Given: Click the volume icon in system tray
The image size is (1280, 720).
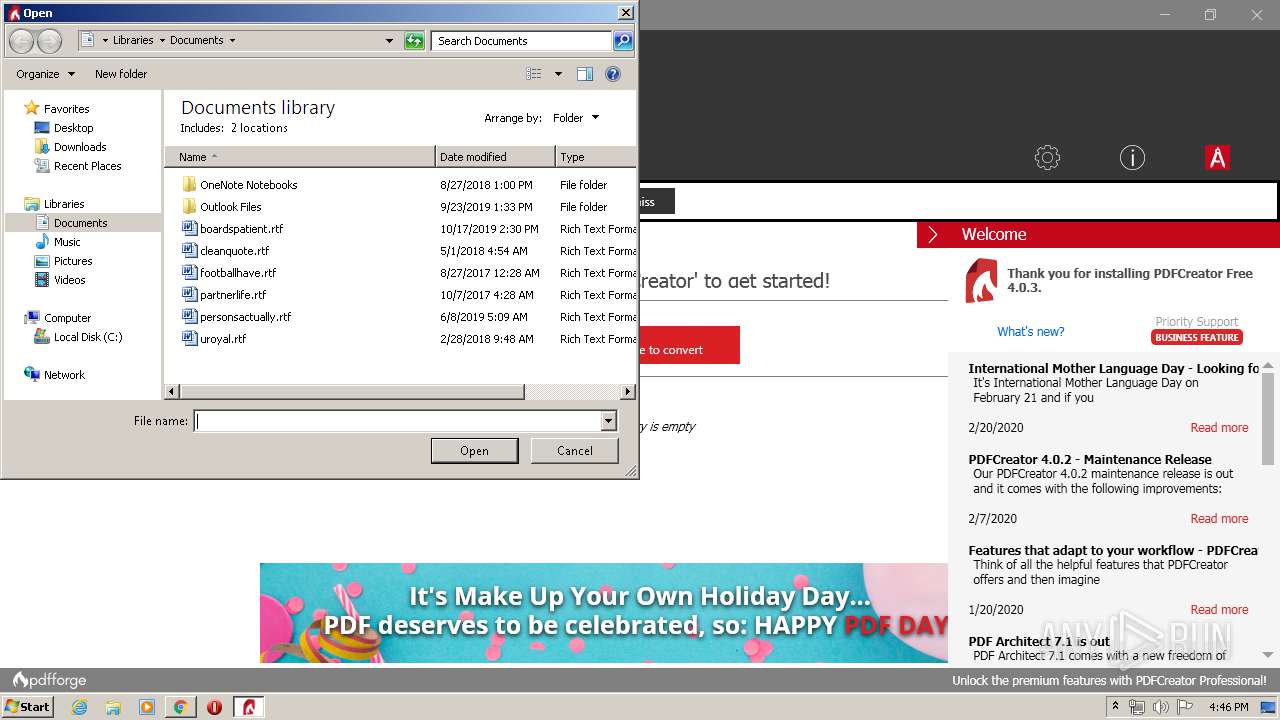Looking at the screenshot, I should (1160, 707).
